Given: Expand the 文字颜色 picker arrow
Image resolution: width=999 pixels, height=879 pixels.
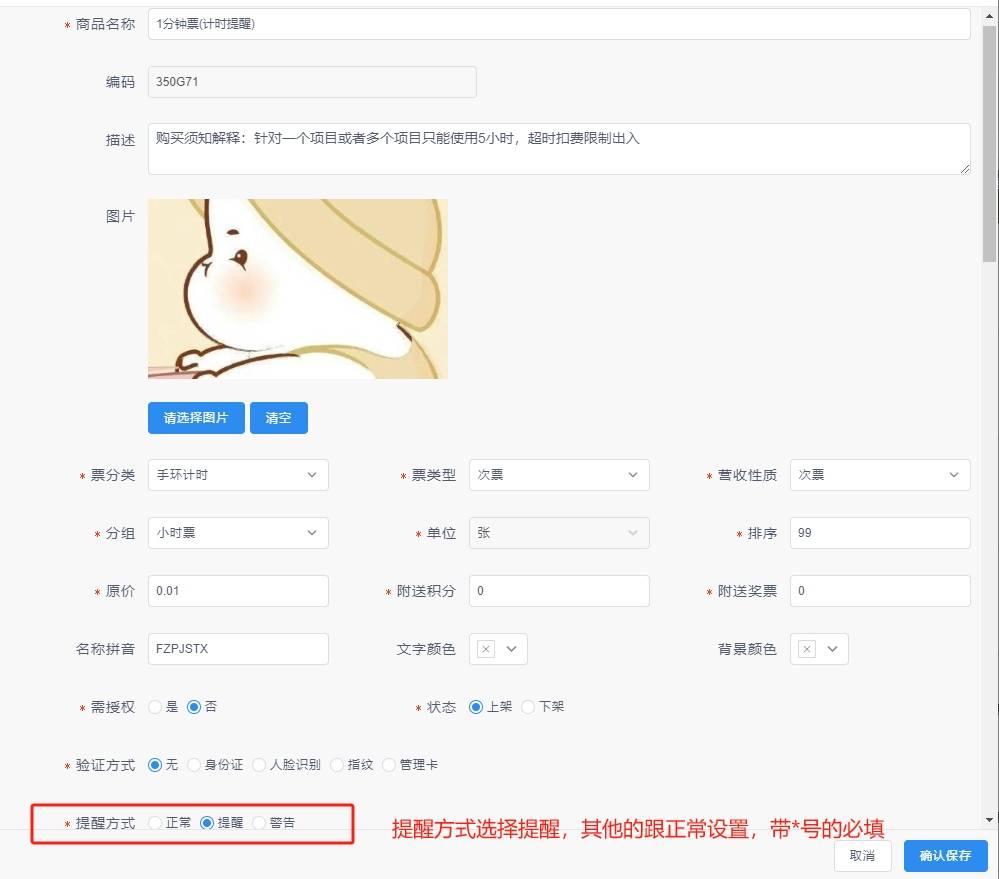Looking at the screenshot, I should 512,649.
